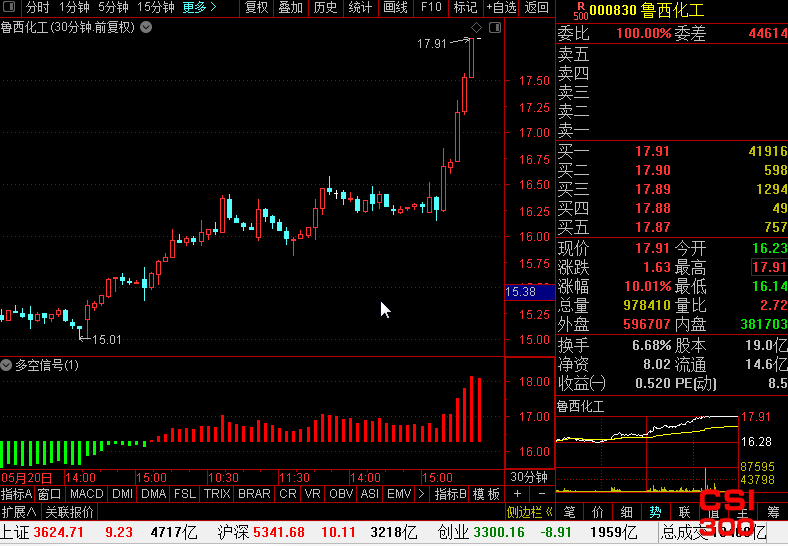Apply the DMA indicator
The image size is (788, 546).
[154, 494]
